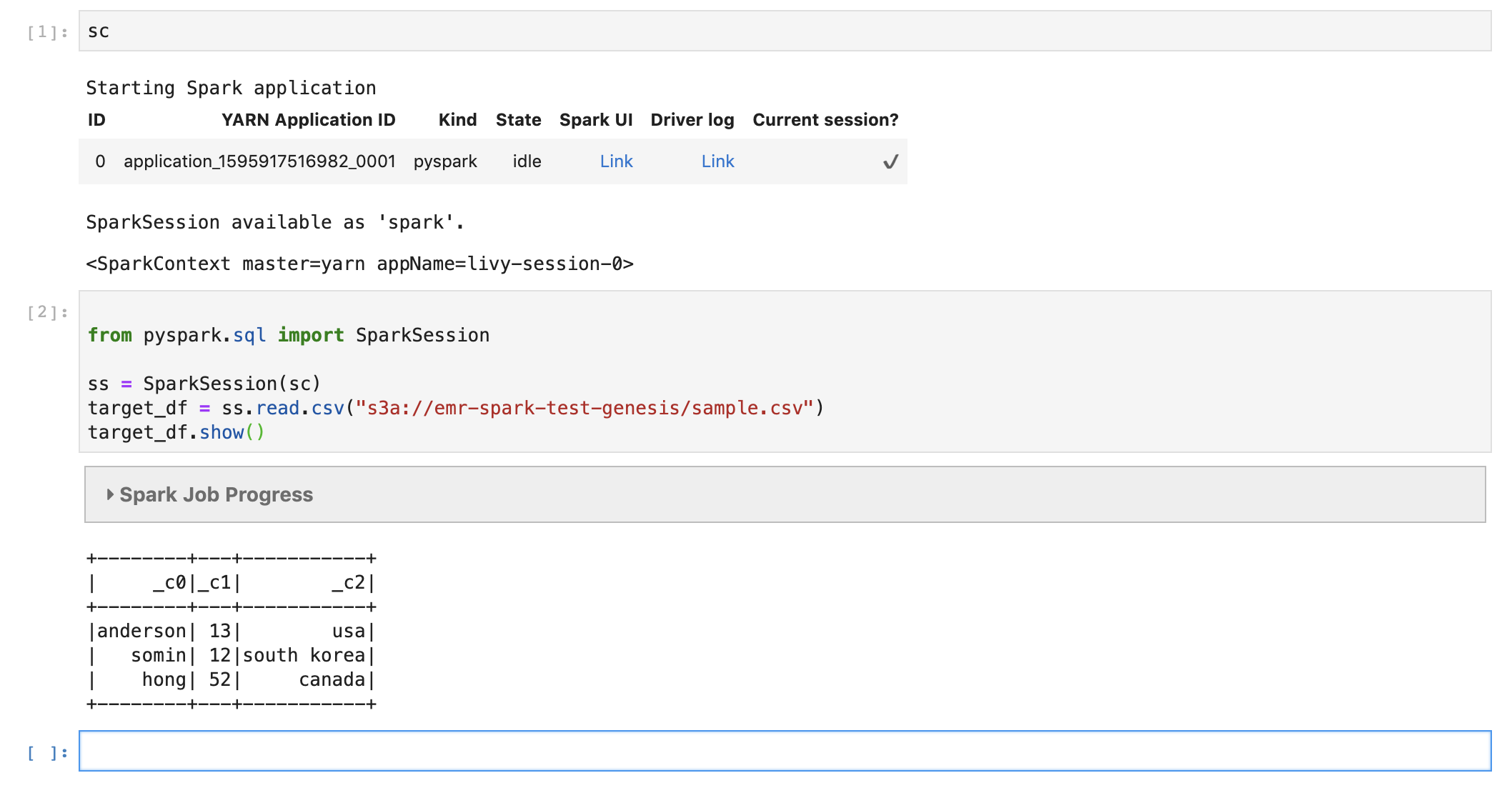
Task: Open the Spark UI link
Action: point(616,161)
